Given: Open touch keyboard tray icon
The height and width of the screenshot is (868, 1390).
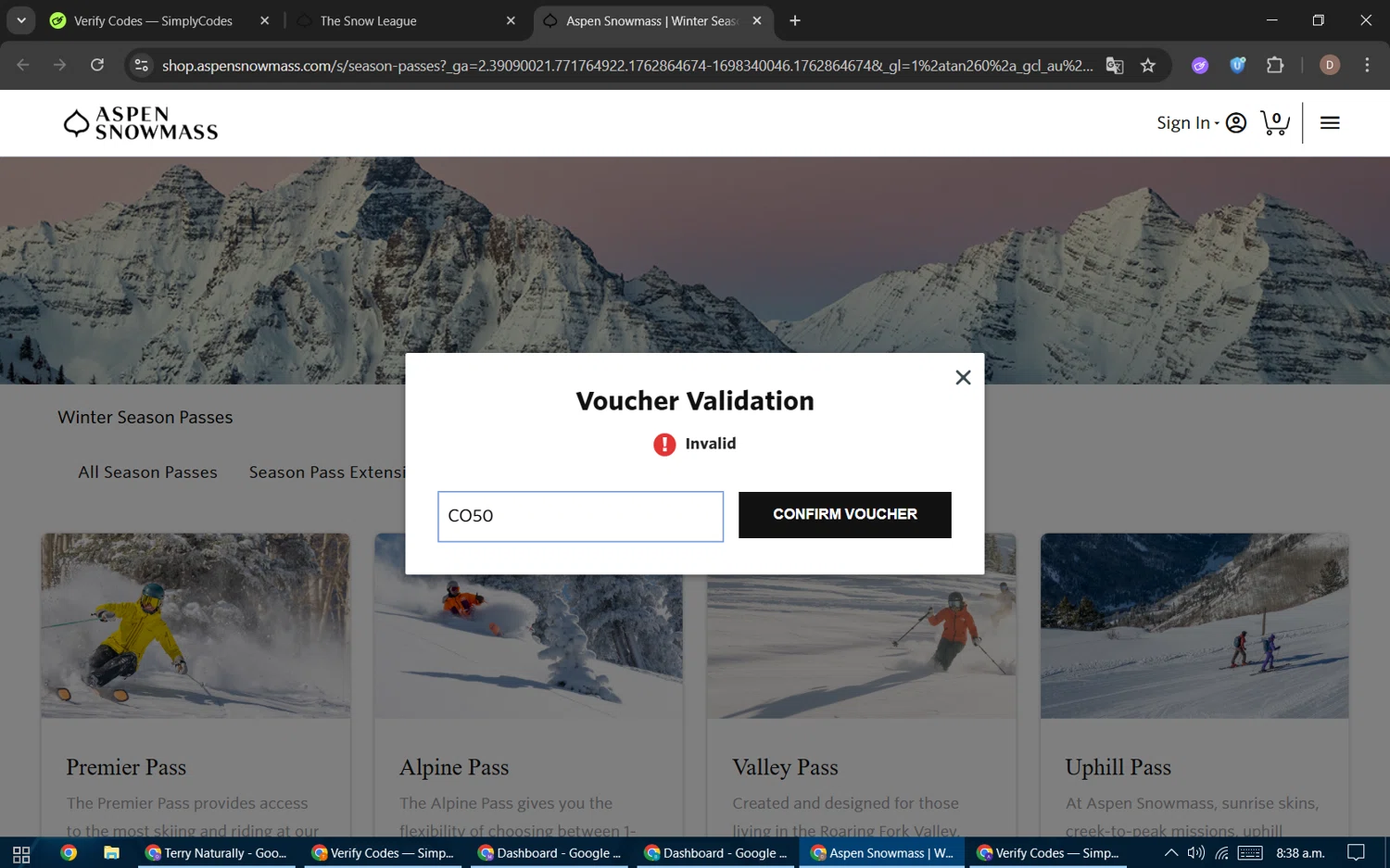Looking at the screenshot, I should (1250, 853).
